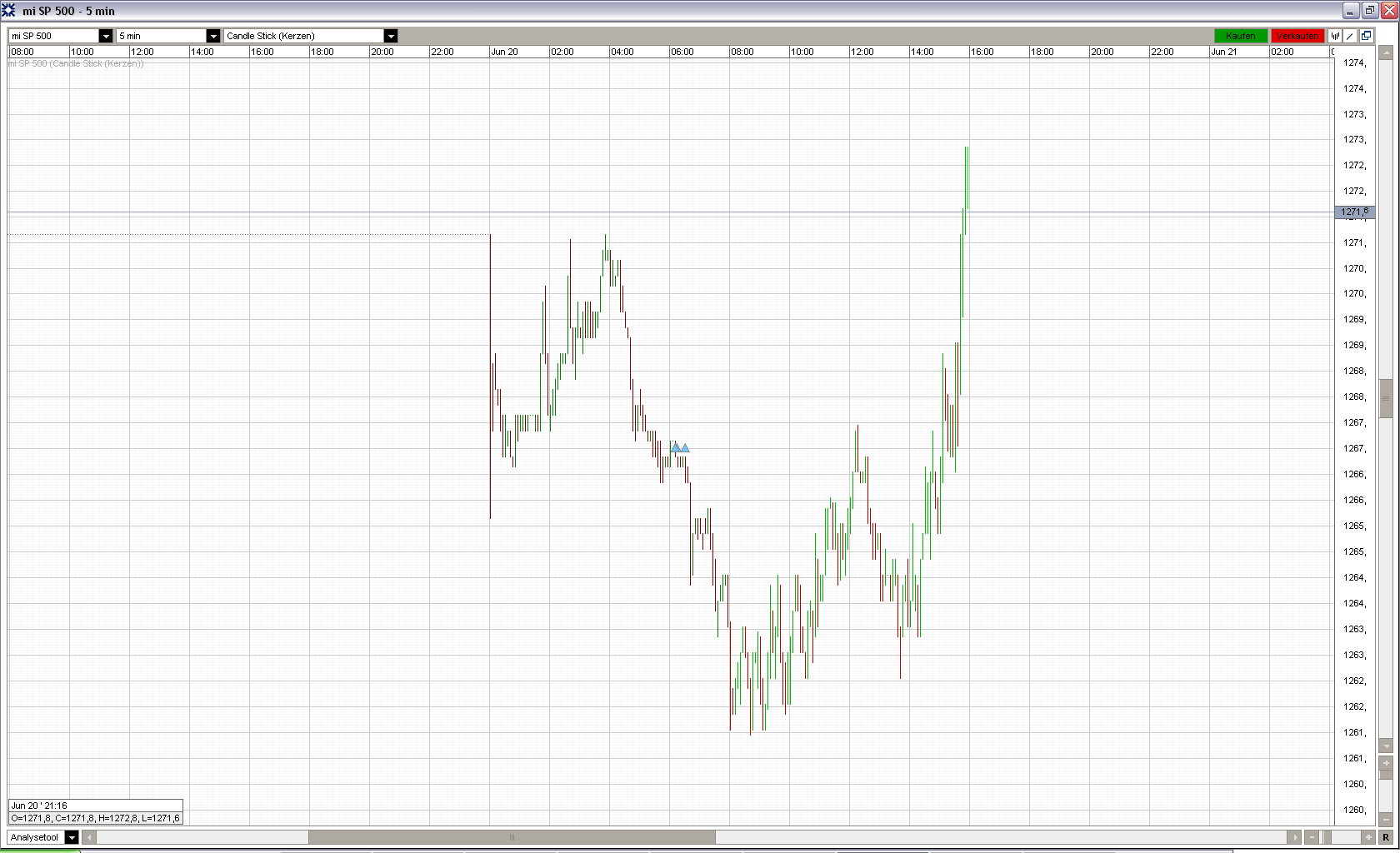Click the horizontal time scrollbar thumb
Viewport: 1400px width, 853px height.
512,837
